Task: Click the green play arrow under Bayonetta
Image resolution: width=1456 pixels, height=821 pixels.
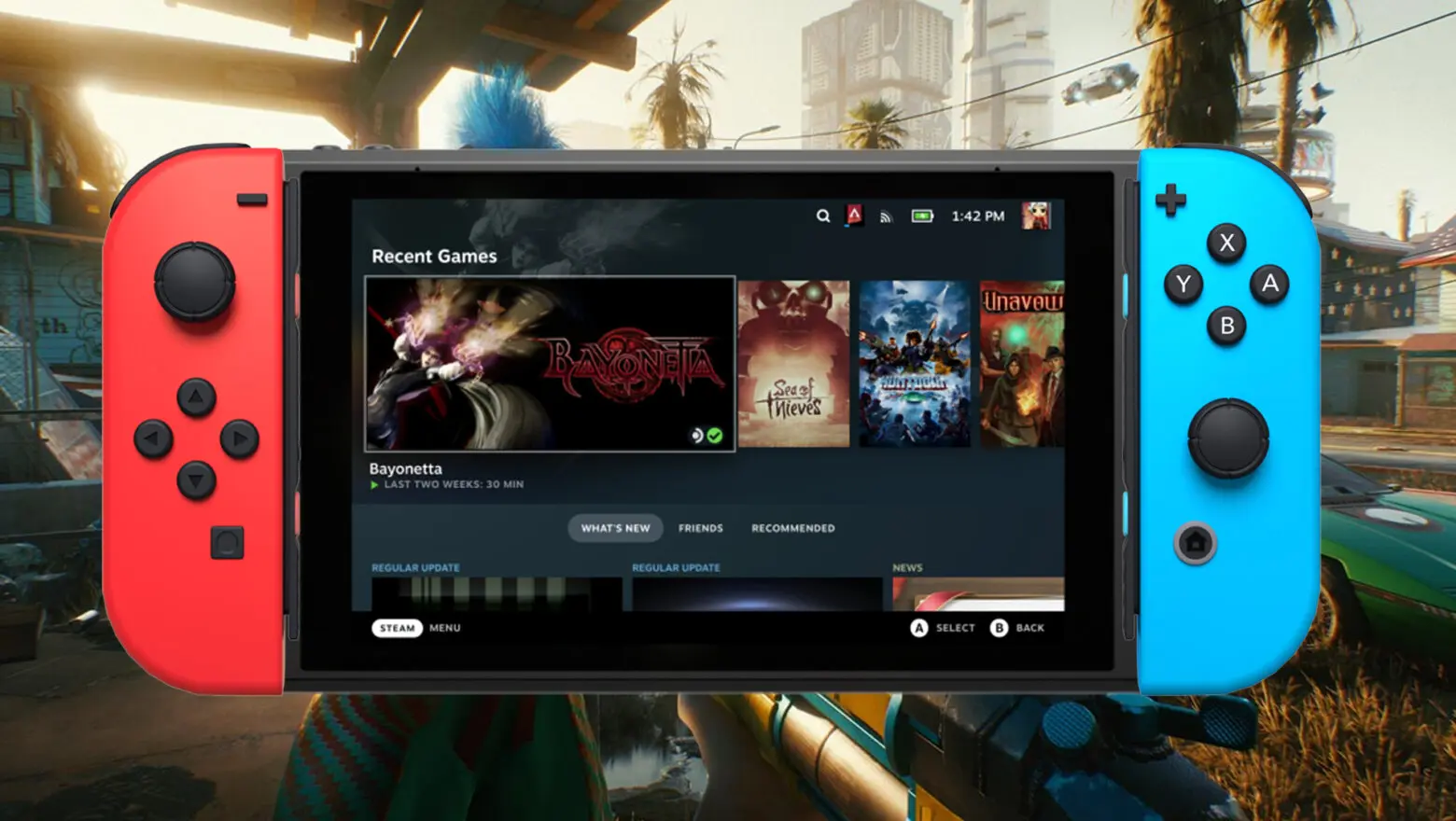Action: 374,485
